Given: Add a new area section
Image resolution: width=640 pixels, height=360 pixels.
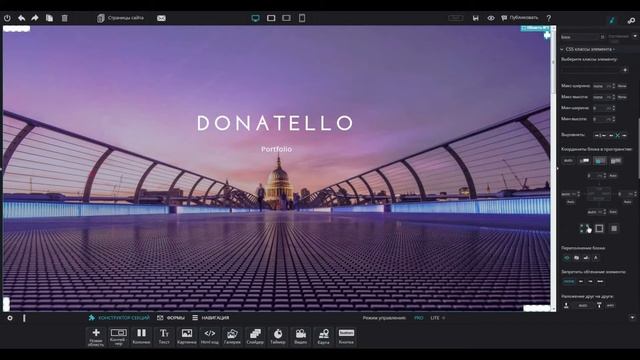Looking at the screenshot, I should point(96,337).
